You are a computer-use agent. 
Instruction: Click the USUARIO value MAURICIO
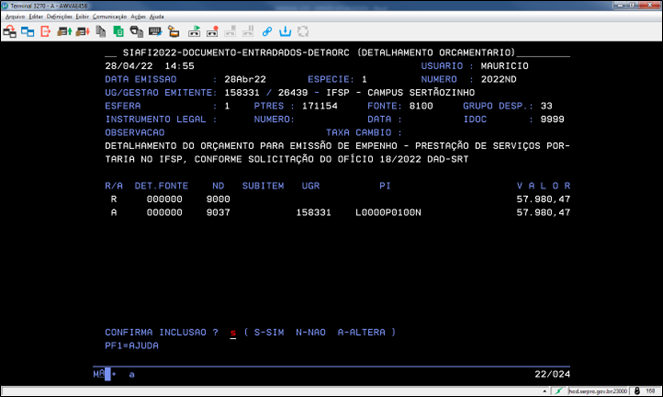[504, 66]
